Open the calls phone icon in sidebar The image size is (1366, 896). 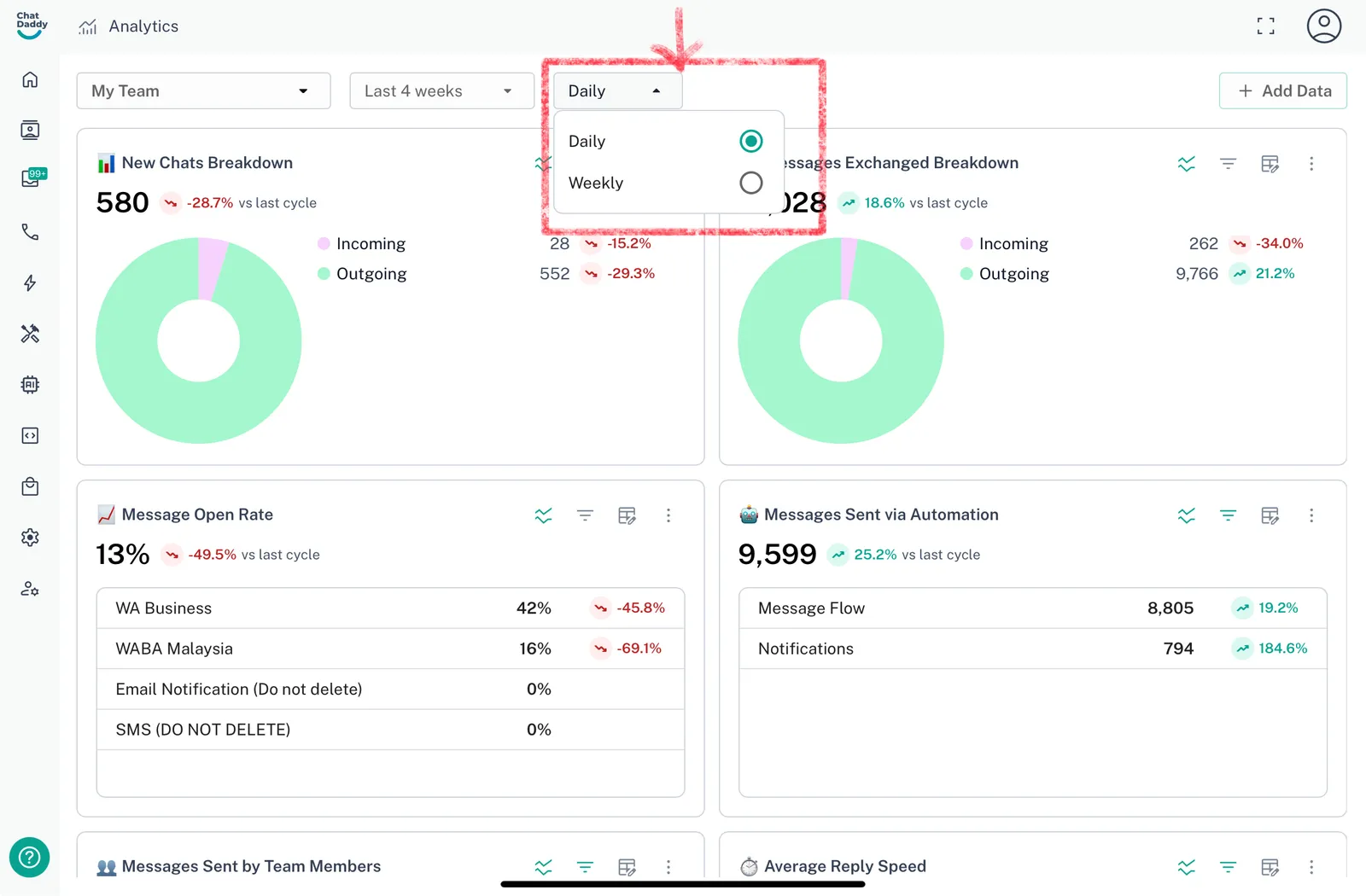pos(30,232)
